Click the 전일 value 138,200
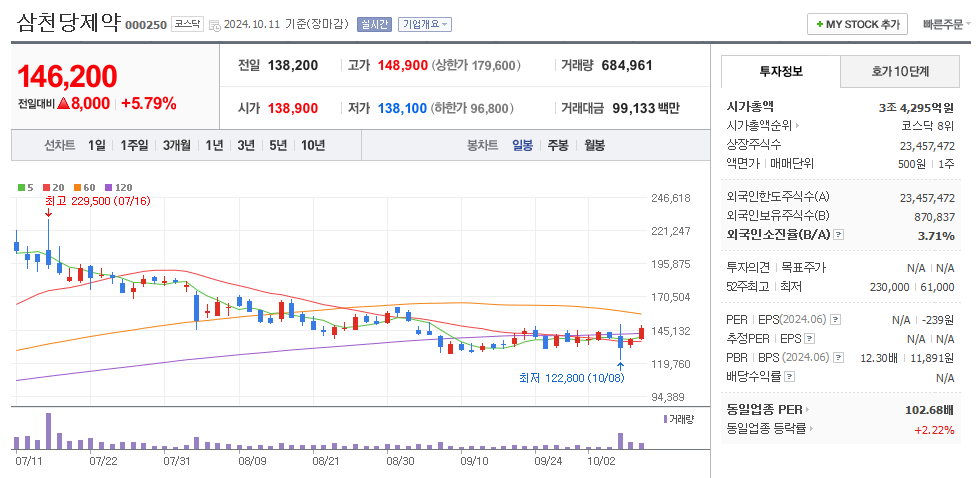 point(293,65)
